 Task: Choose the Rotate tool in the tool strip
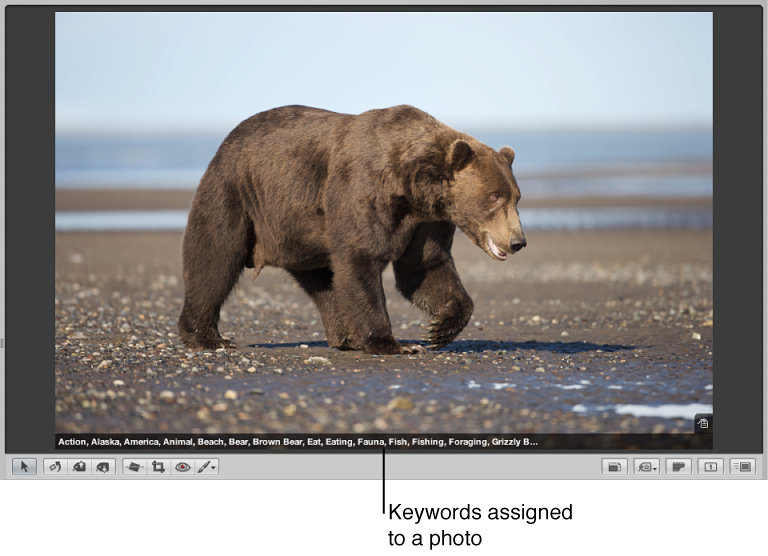(55, 467)
